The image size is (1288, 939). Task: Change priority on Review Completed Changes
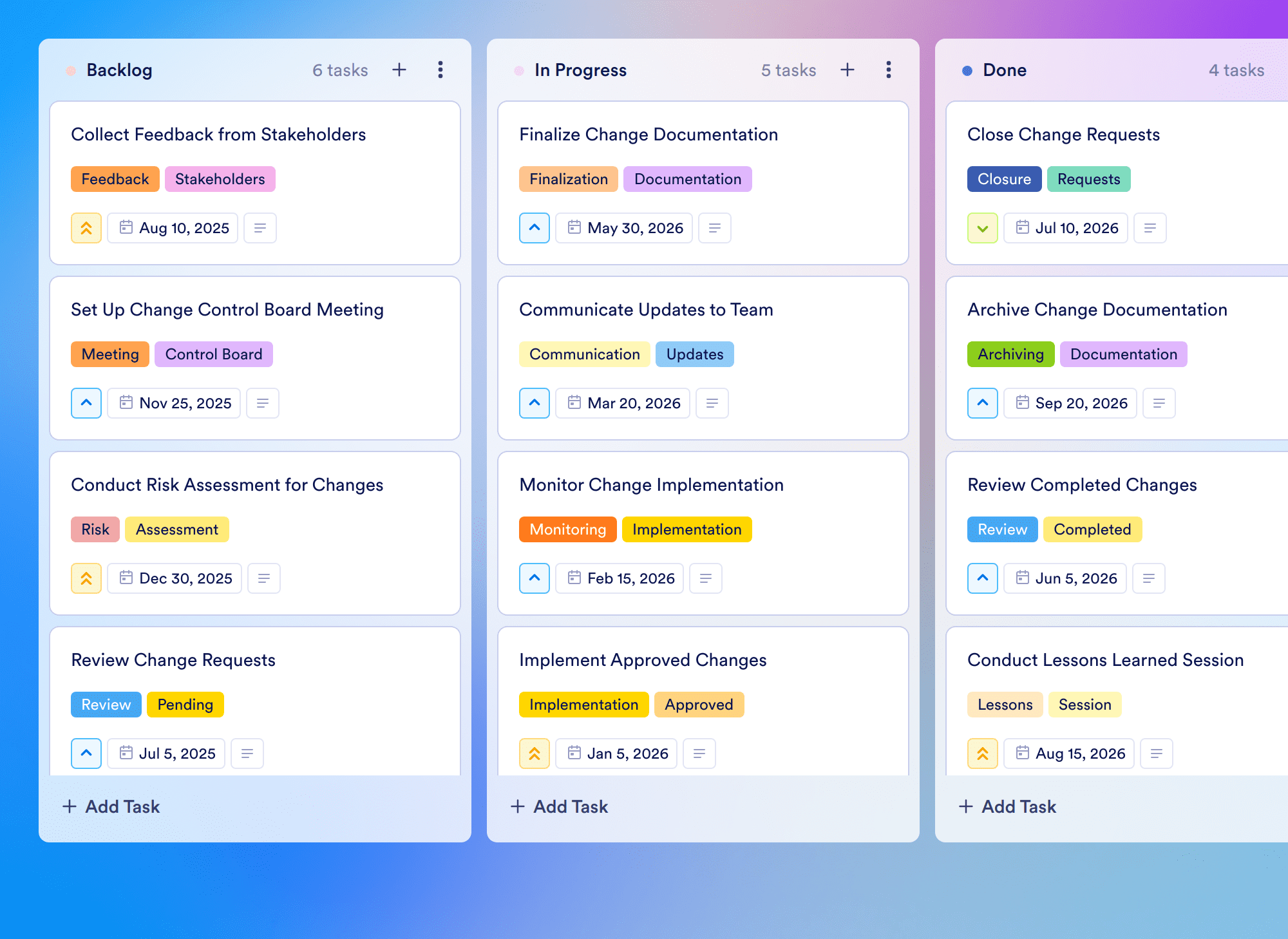click(983, 578)
